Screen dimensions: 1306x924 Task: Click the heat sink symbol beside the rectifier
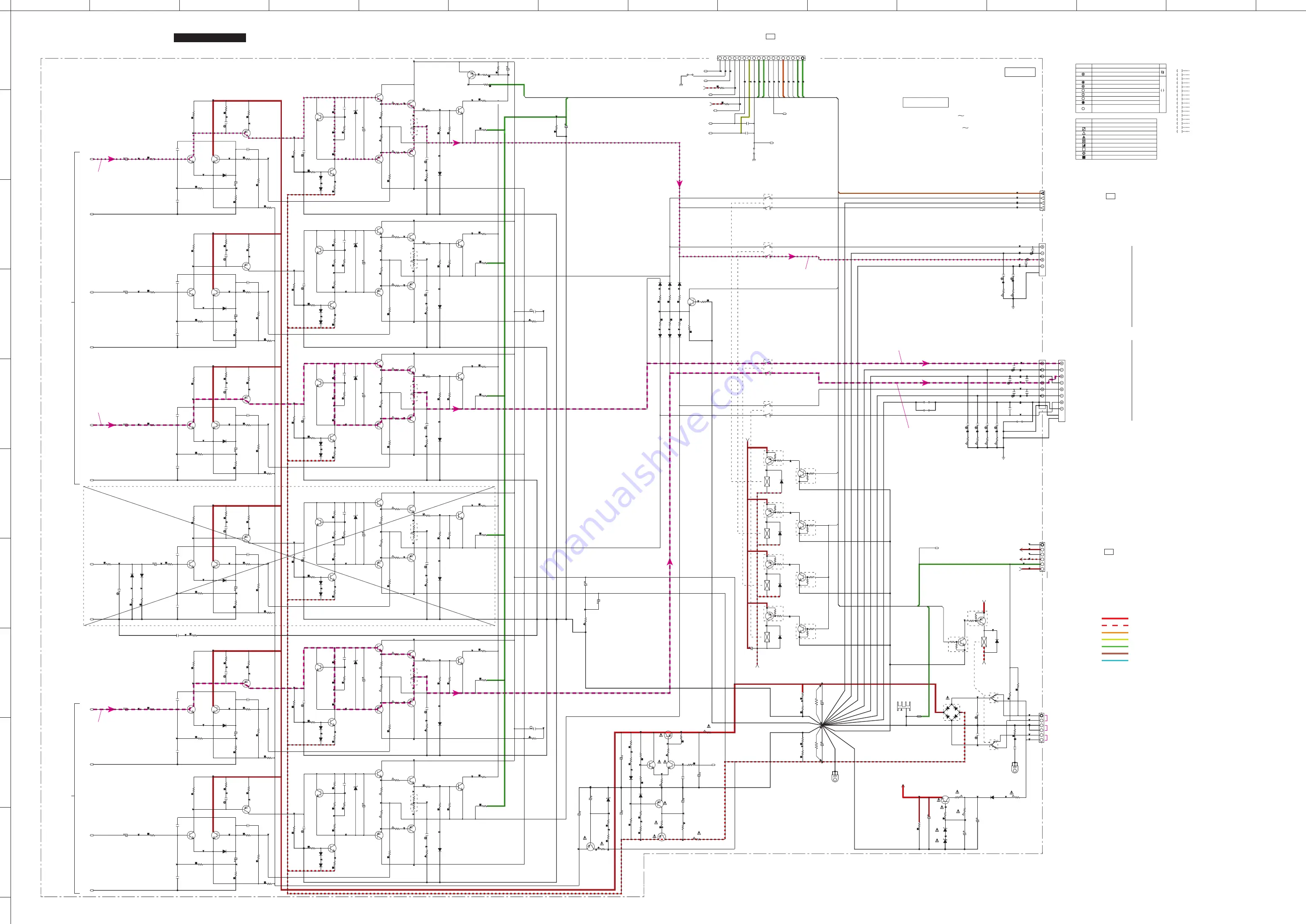[x=904, y=706]
